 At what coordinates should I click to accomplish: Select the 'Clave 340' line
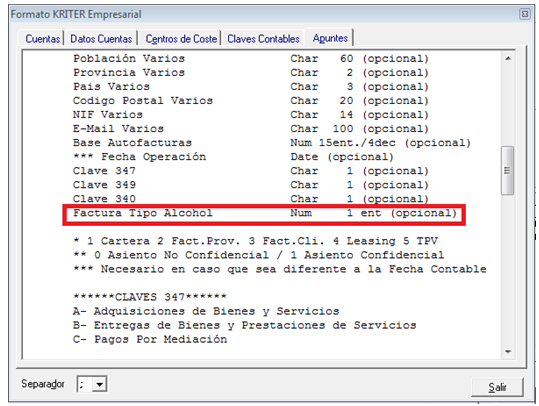[x=251, y=199]
